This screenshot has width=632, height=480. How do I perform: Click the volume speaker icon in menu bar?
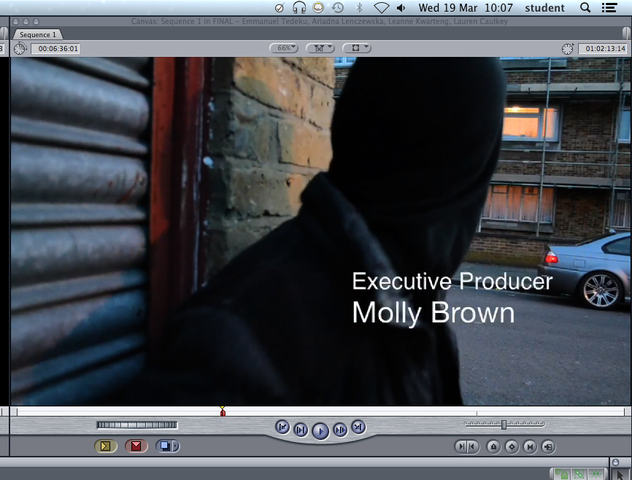coord(401,8)
